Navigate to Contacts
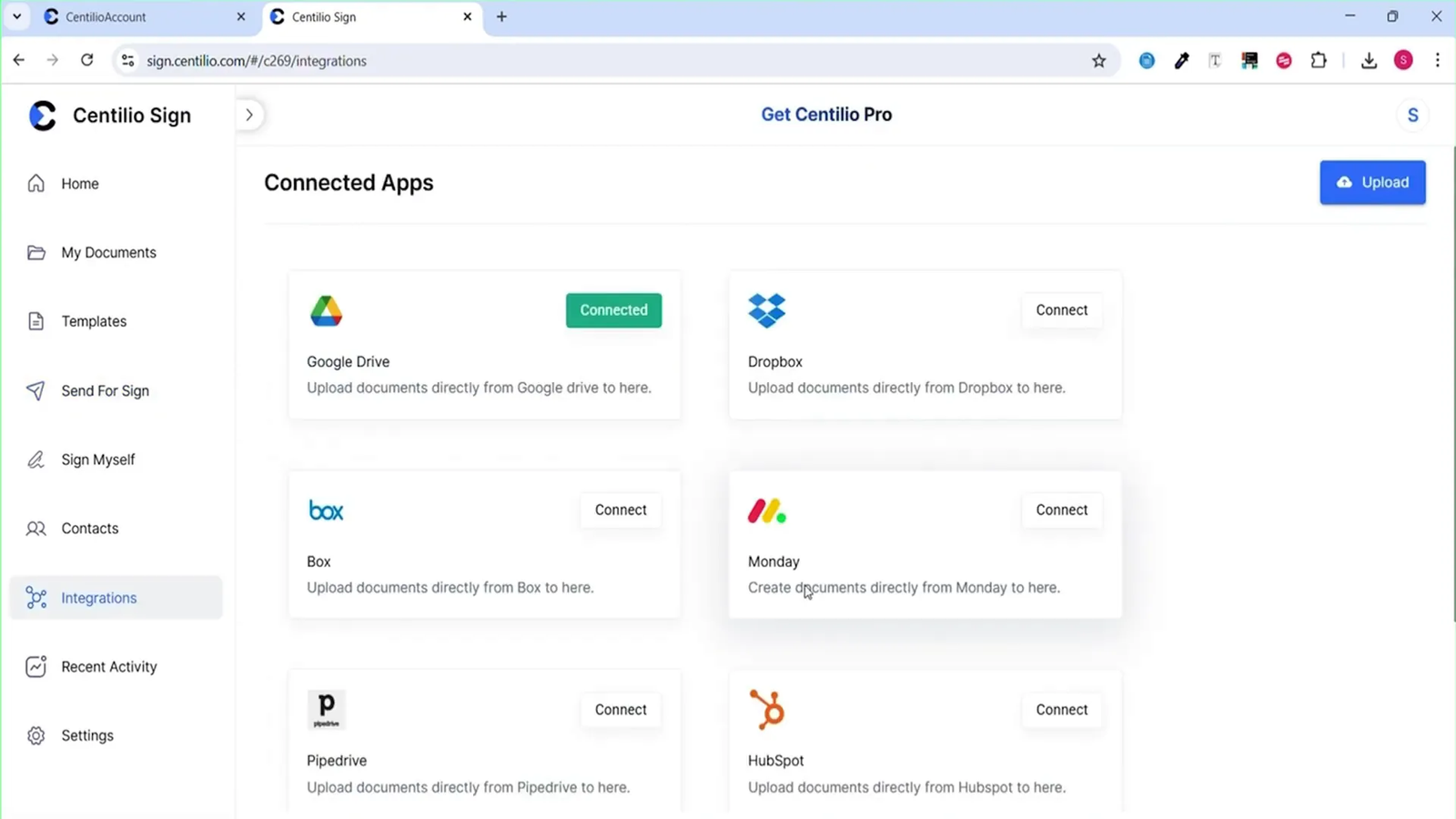The width and height of the screenshot is (1456, 819). (x=116, y=529)
